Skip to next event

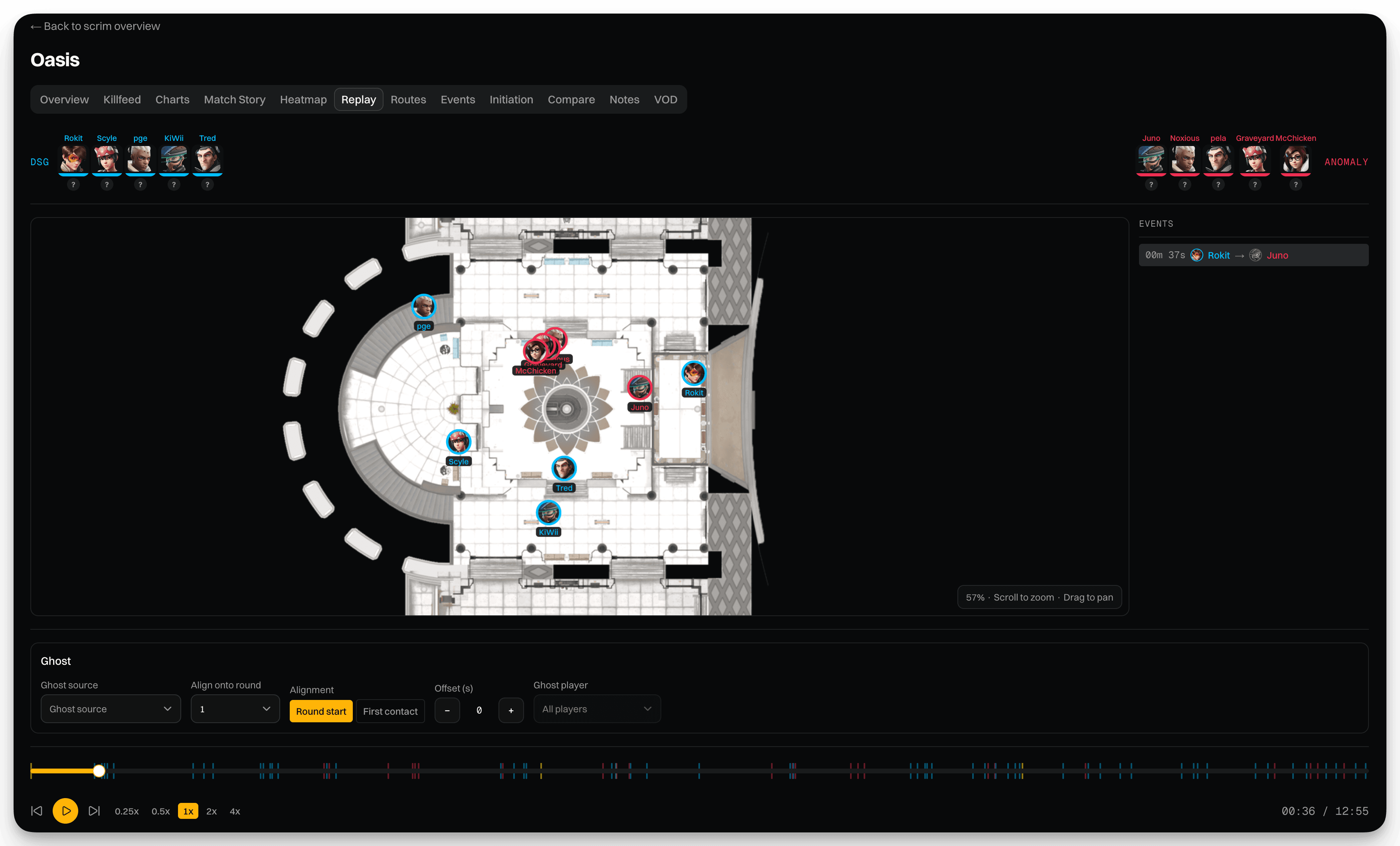click(x=94, y=811)
